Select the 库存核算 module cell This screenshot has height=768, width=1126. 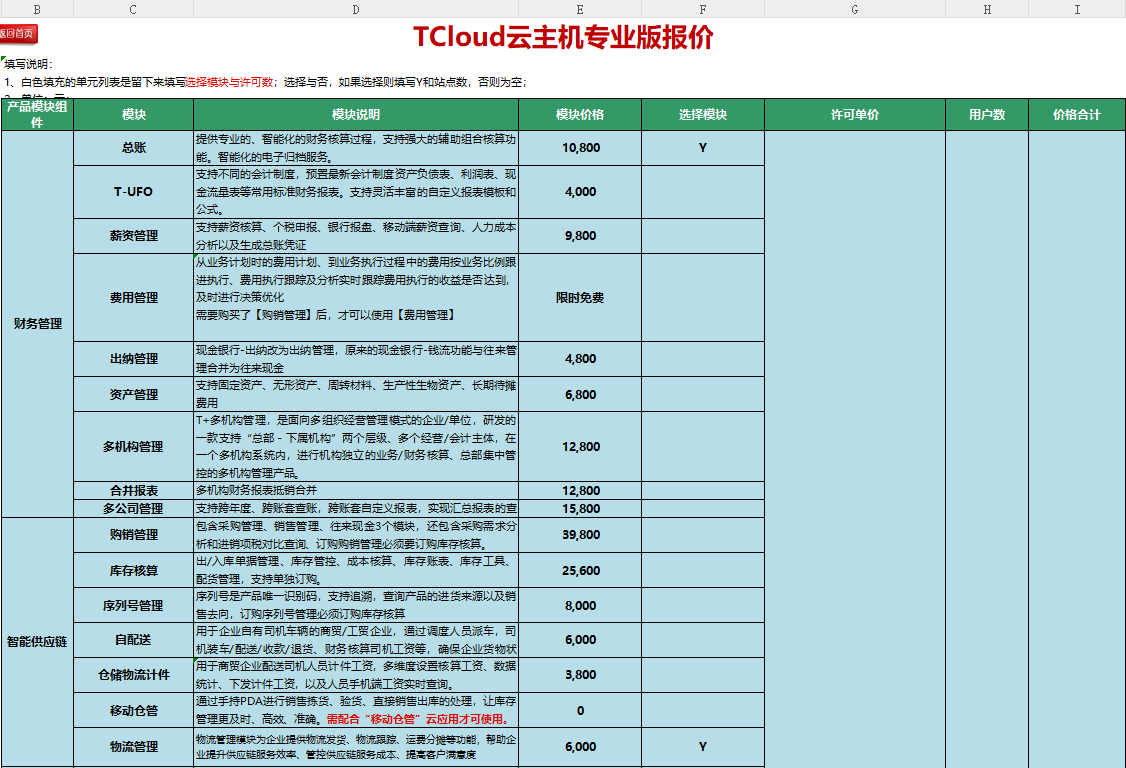(x=134, y=570)
